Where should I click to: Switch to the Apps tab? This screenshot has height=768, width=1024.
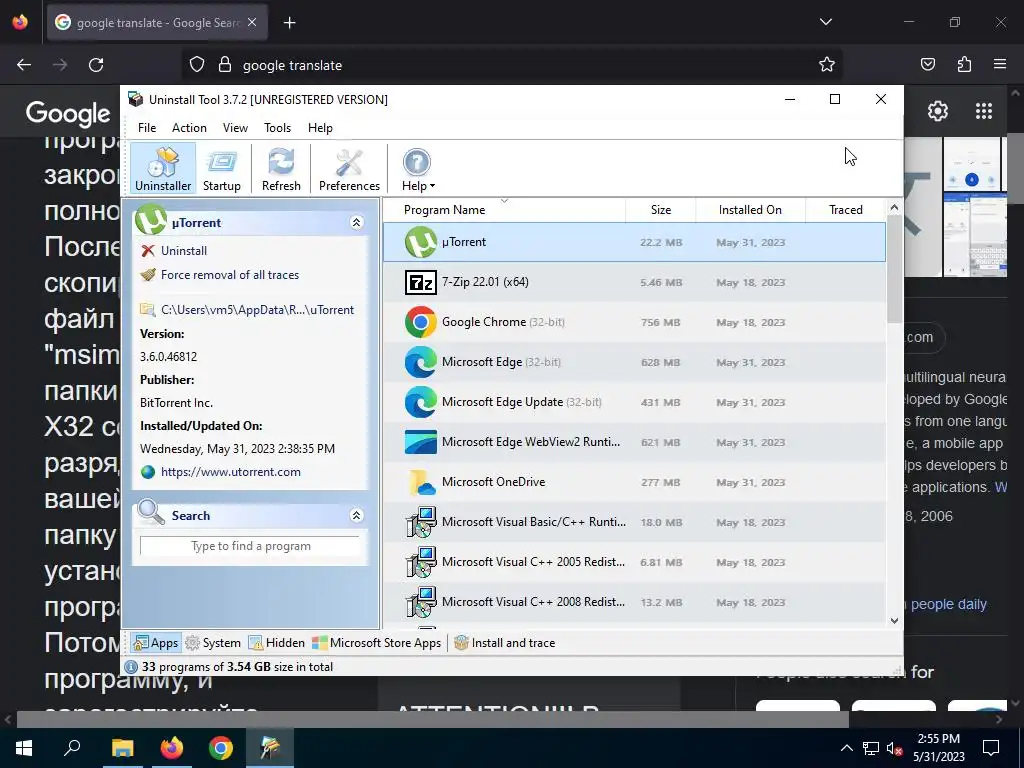pyautogui.click(x=155, y=643)
